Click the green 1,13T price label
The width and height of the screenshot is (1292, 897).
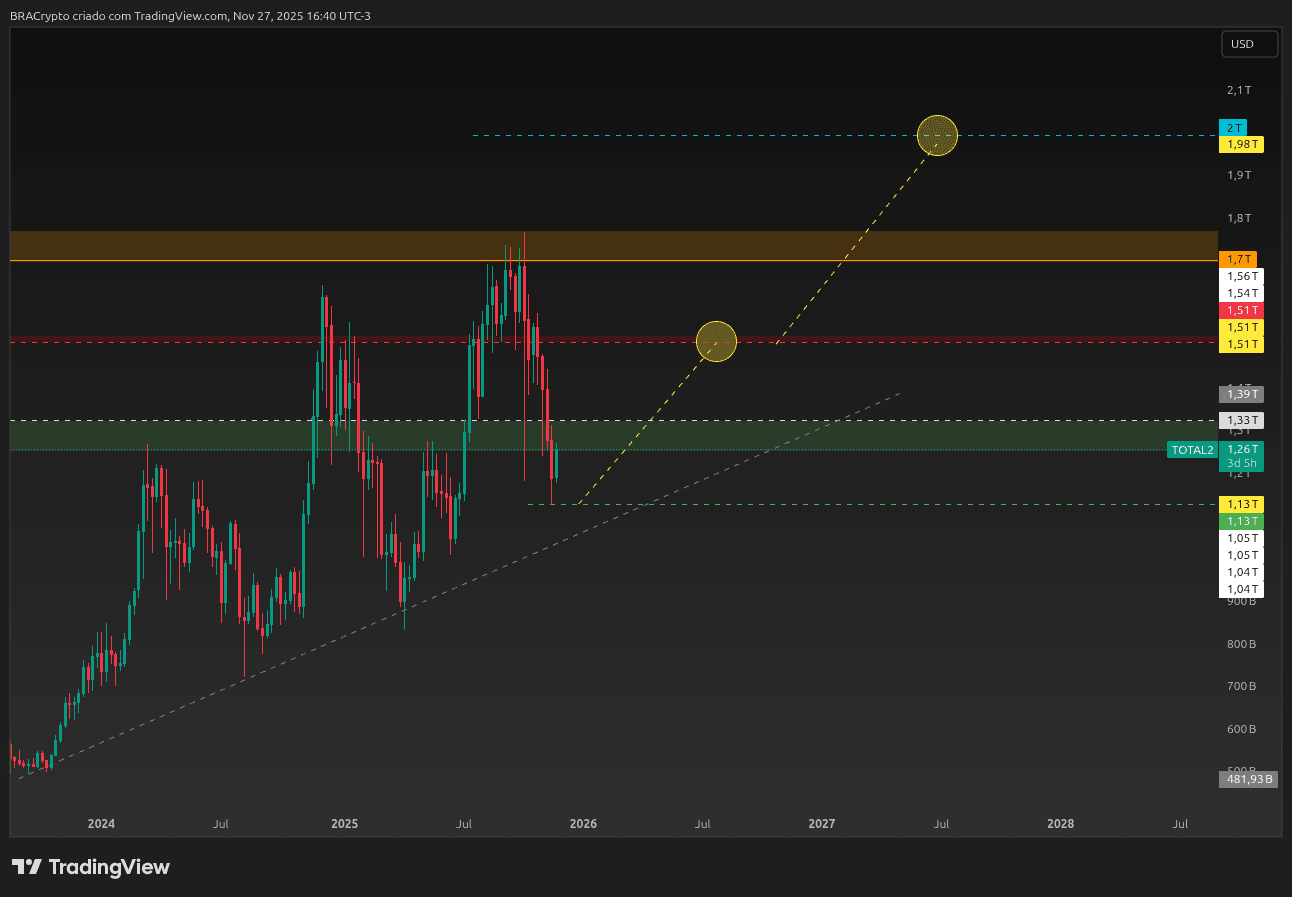point(1241,521)
